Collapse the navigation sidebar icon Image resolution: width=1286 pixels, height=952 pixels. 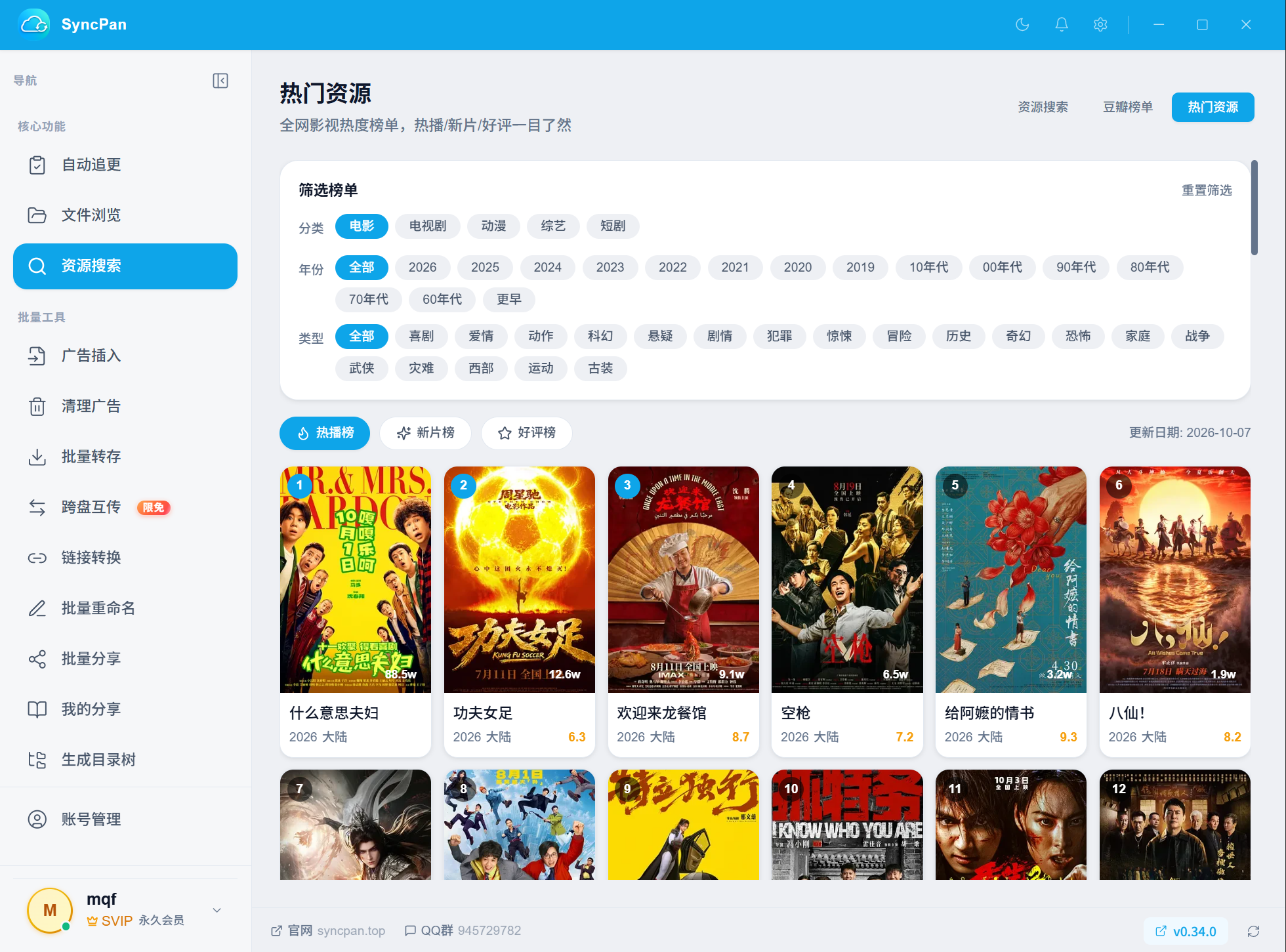click(220, 81)
